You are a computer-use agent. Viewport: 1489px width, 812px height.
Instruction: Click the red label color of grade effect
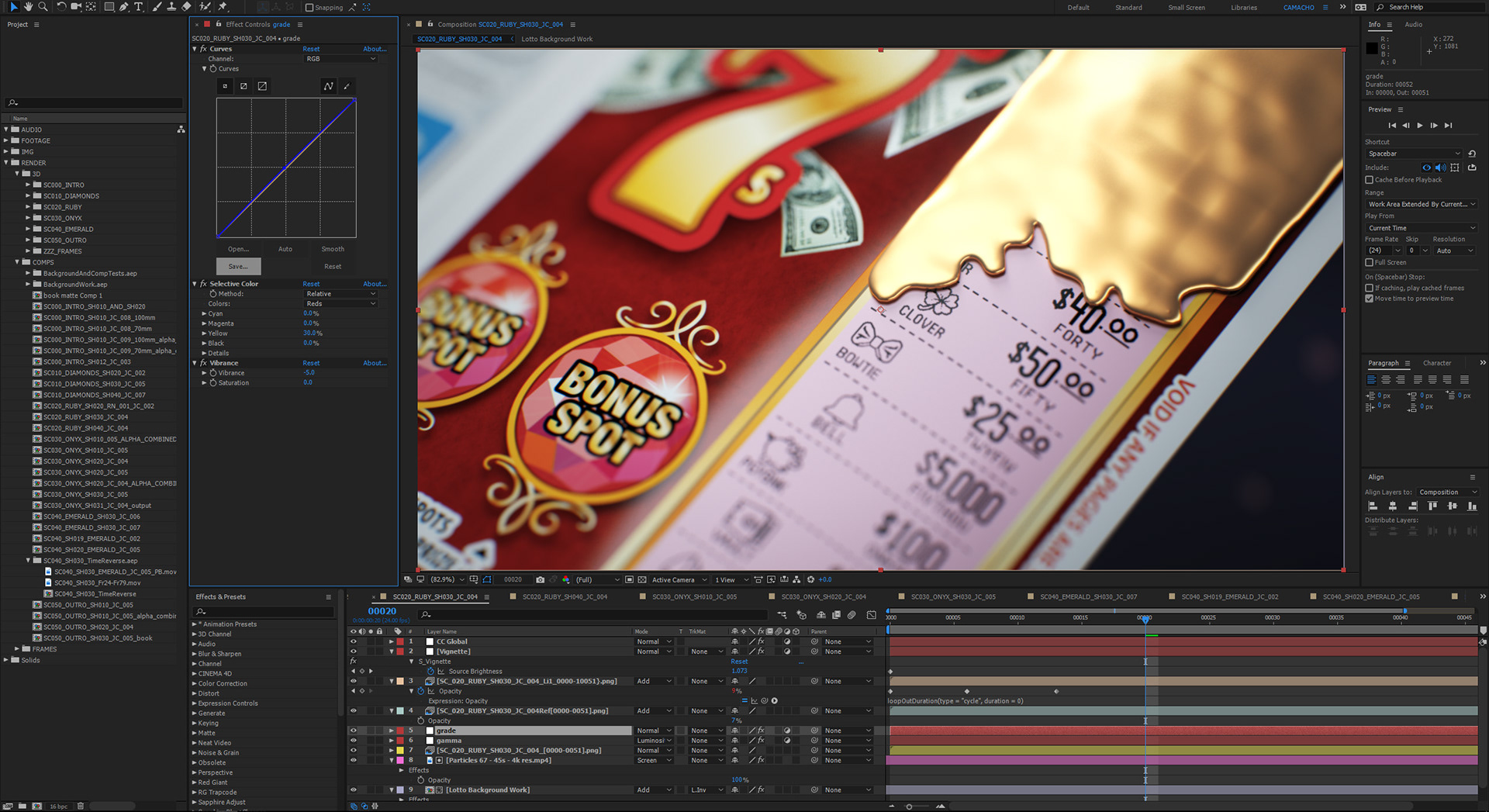click(x=207, y=24)
